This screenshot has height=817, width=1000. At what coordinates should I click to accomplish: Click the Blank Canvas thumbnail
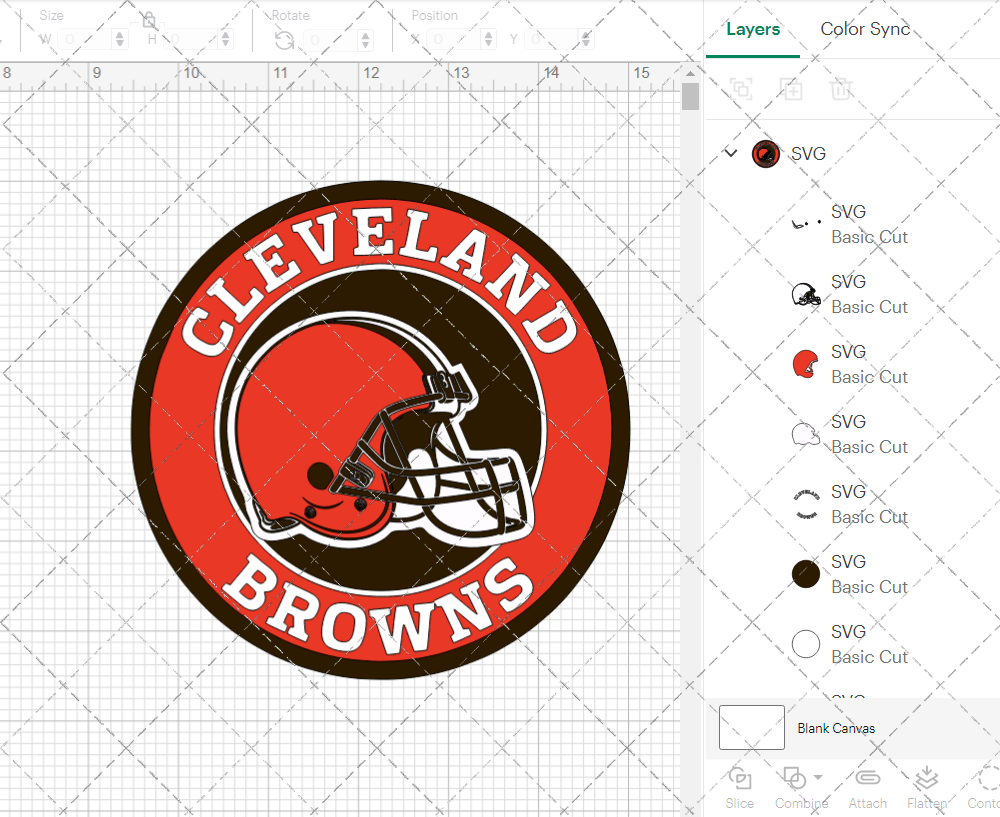click(751, 727)
